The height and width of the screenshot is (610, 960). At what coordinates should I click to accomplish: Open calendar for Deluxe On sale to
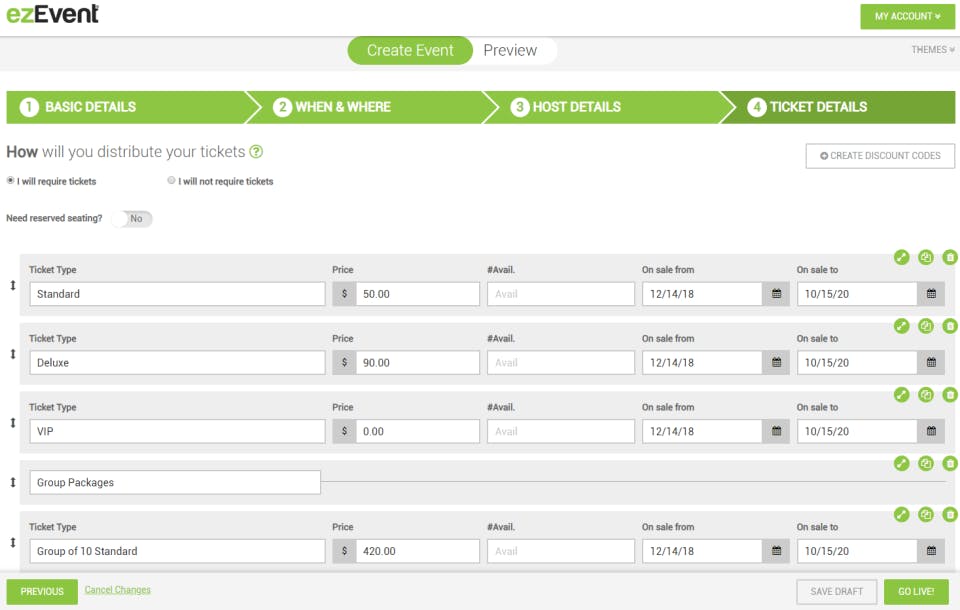[931, 363]
